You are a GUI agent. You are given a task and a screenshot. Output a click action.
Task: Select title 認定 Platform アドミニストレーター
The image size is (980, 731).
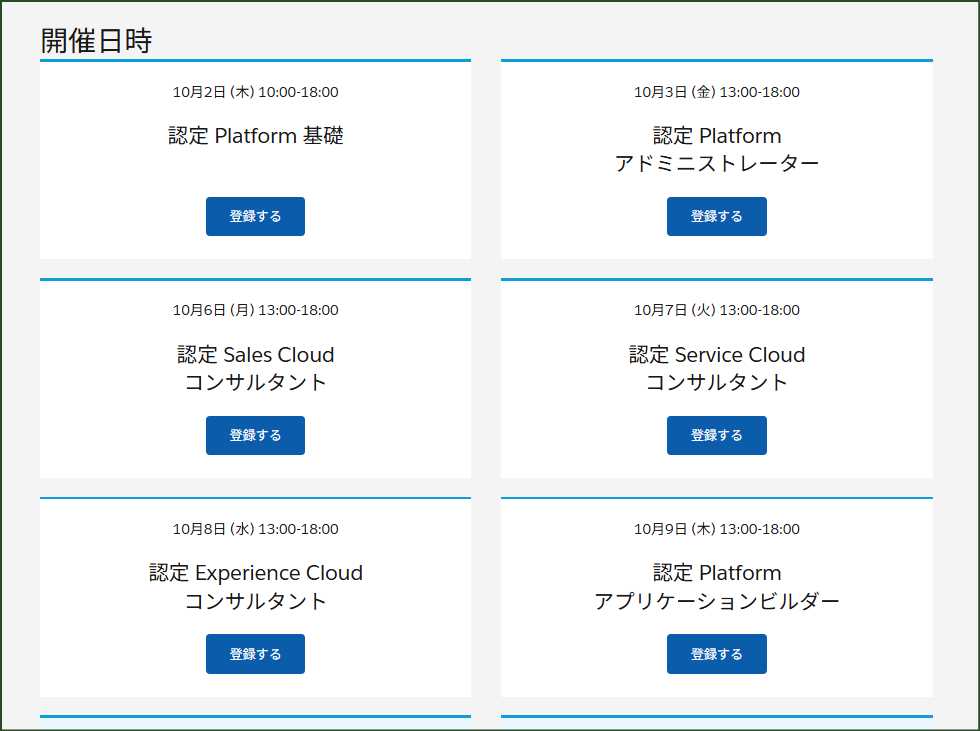pyautogui.click(x=716, y=149)
